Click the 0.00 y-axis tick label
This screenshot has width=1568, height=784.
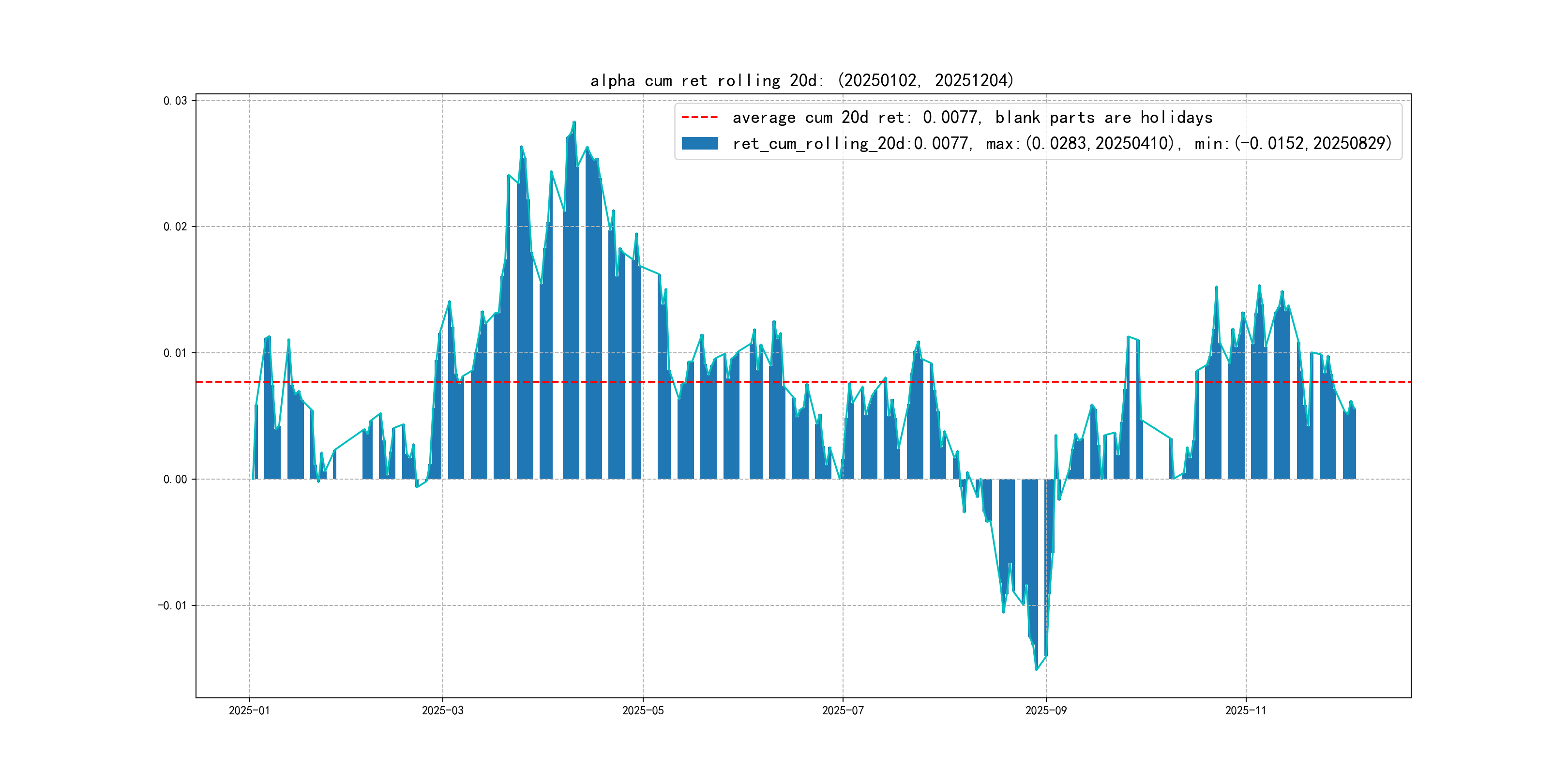[175, 479]
